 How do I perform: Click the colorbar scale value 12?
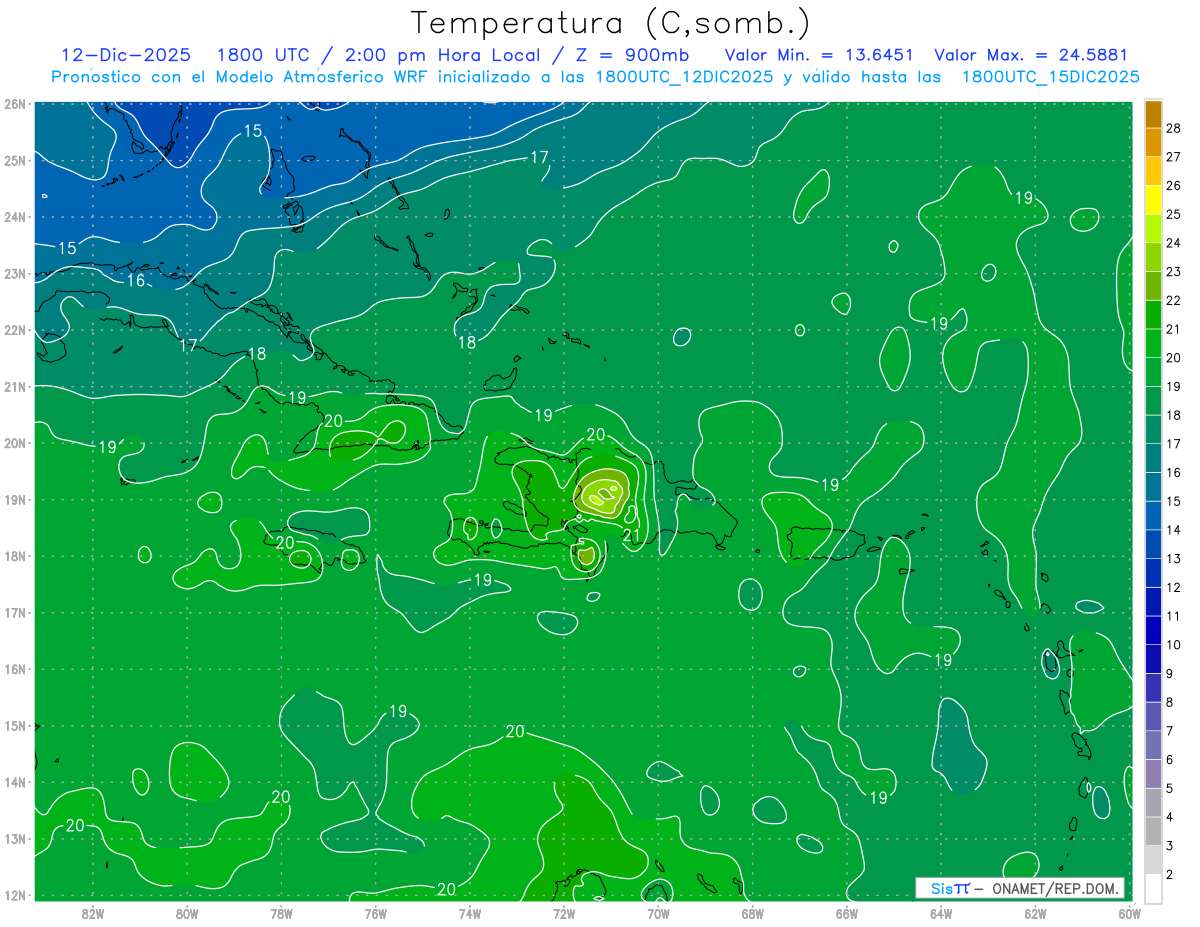tap(1174, 587)
